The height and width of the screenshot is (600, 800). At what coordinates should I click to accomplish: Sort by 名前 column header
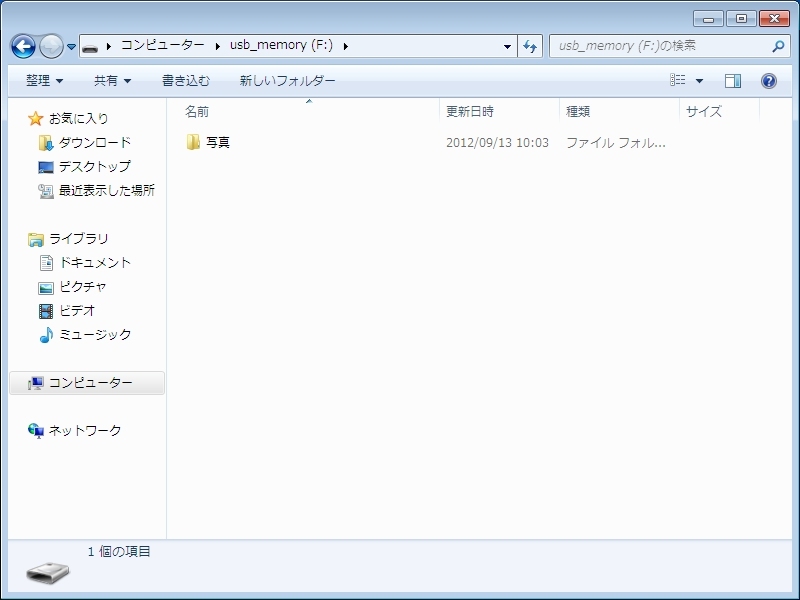tap(196, 111)
